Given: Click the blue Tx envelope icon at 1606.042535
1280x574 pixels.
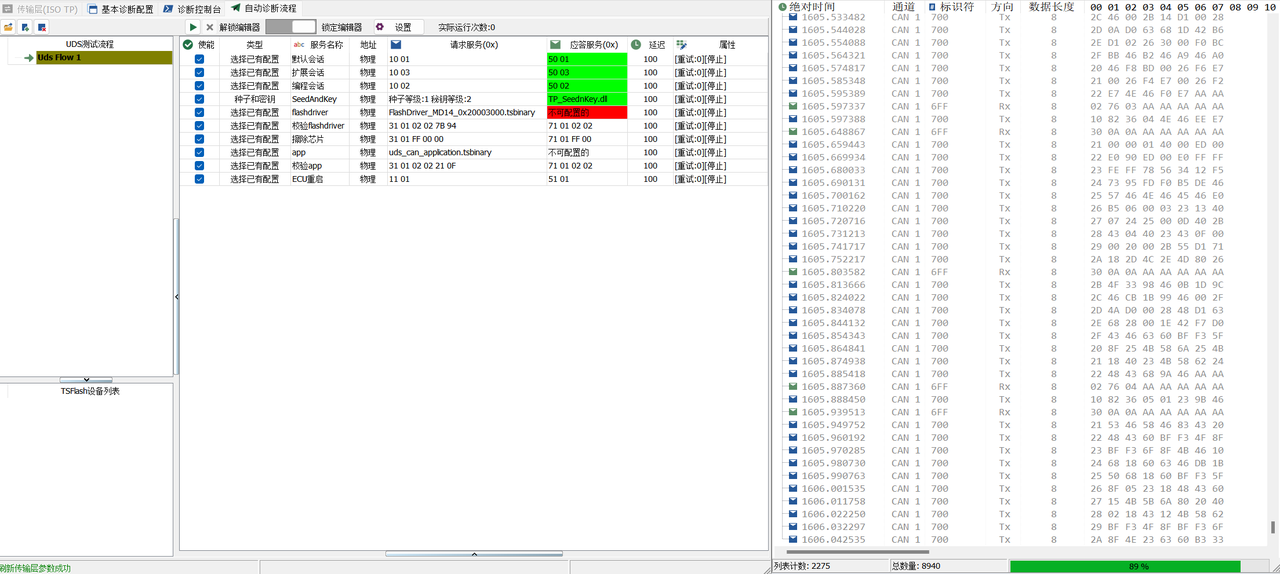Looking at the screenshot, I should [x=793, y=540].
